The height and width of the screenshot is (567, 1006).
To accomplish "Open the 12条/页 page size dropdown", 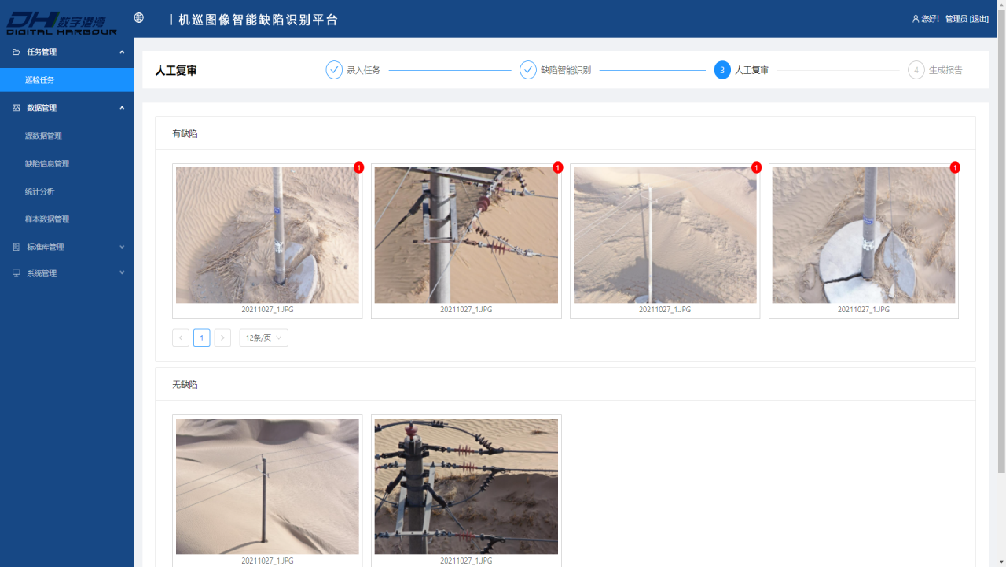I will tap(264, 338).
